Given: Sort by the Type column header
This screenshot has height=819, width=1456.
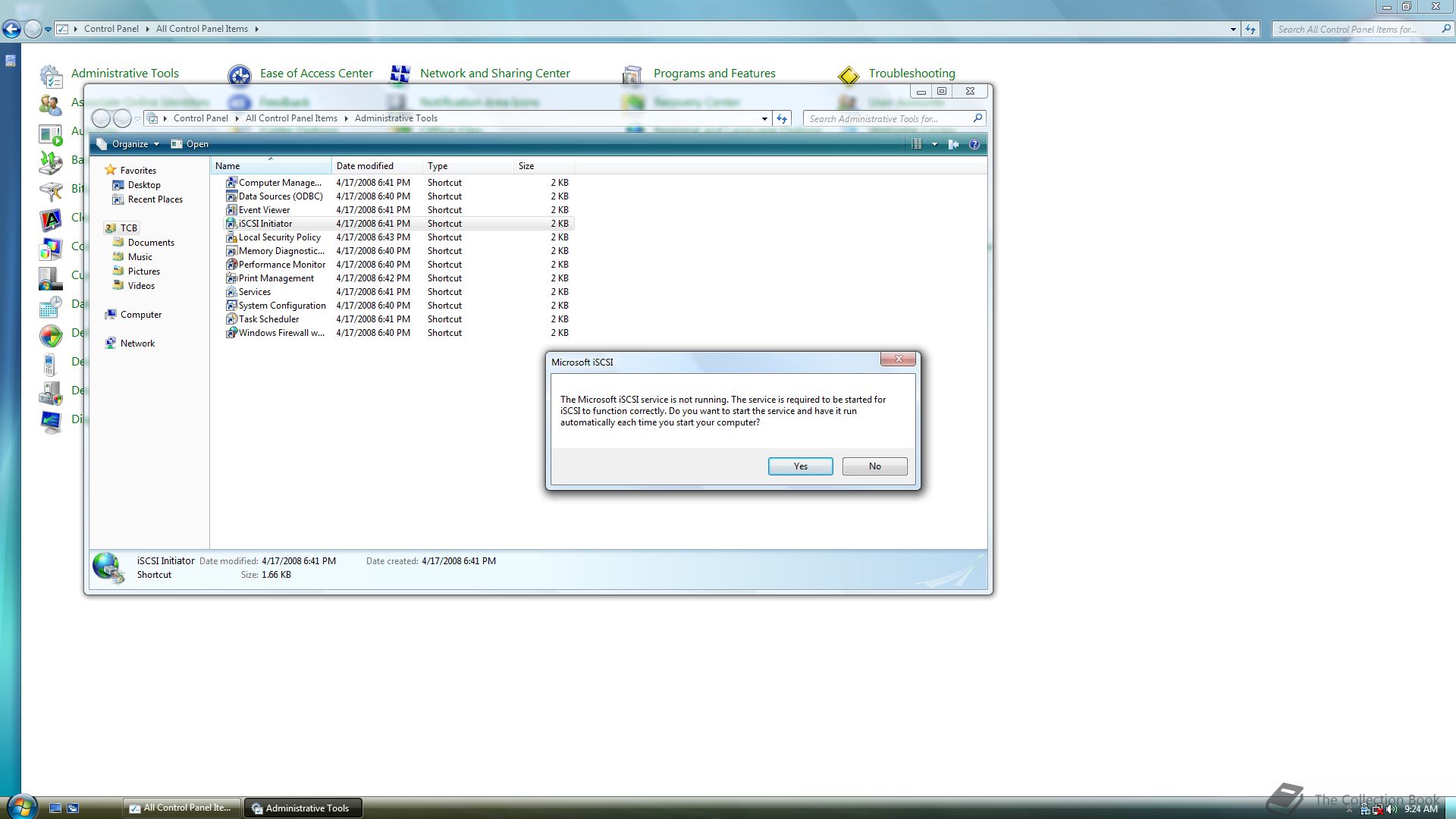Looking at the screenshot, I should (x=468, y=166).
